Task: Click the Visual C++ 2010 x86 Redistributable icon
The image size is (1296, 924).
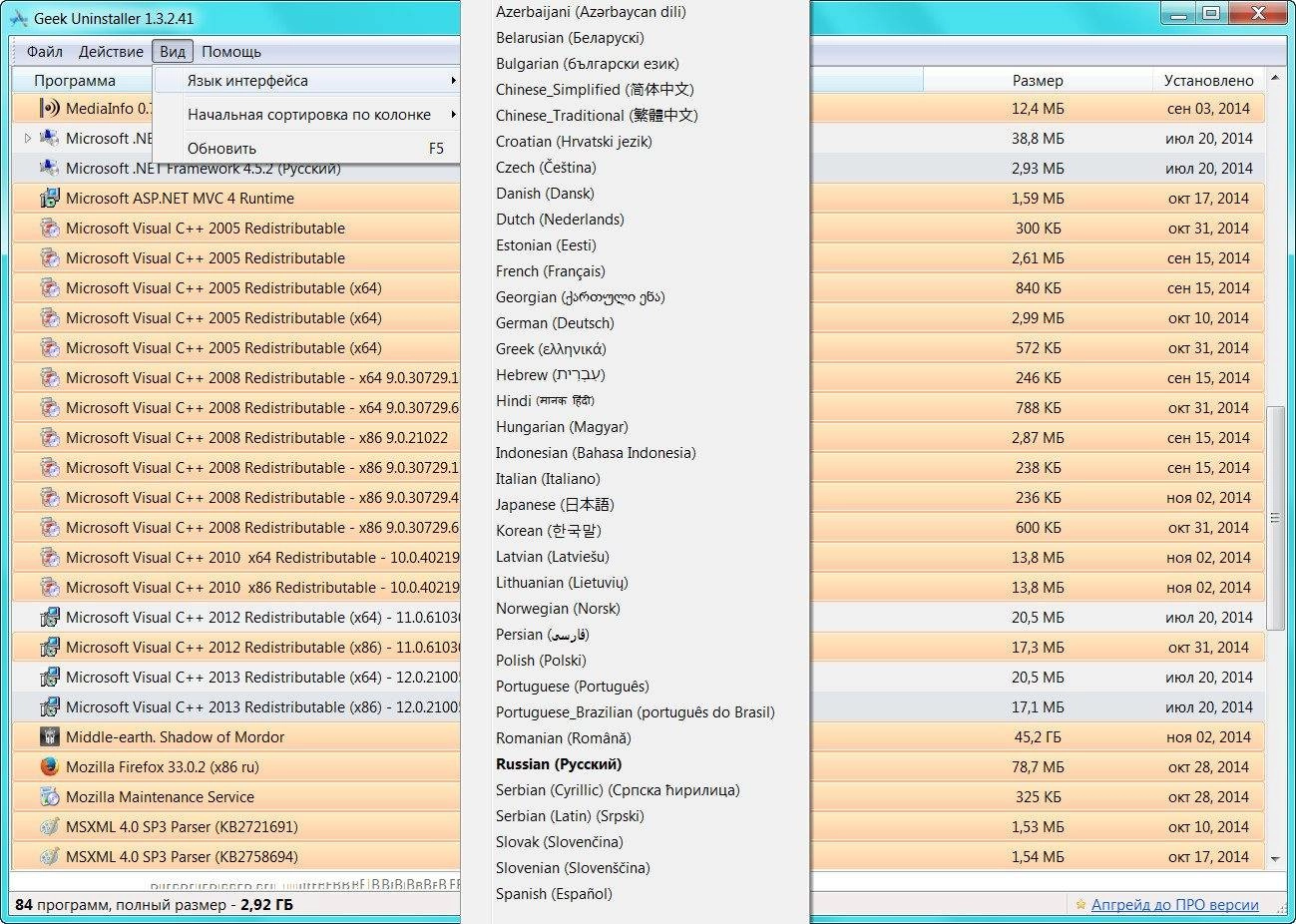Action: [x=49, y=587]
